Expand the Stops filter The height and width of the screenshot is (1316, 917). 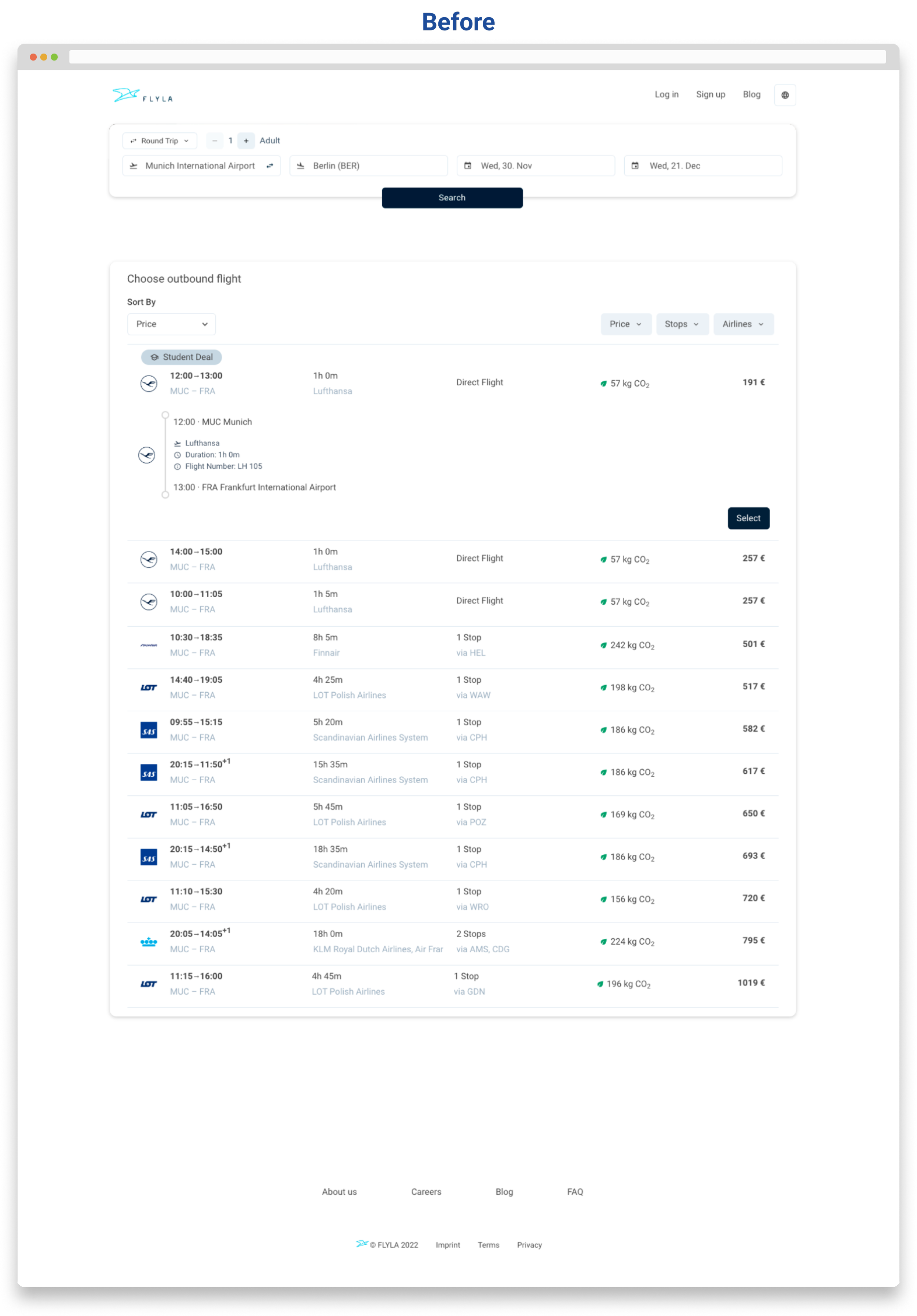coord(682,324)
